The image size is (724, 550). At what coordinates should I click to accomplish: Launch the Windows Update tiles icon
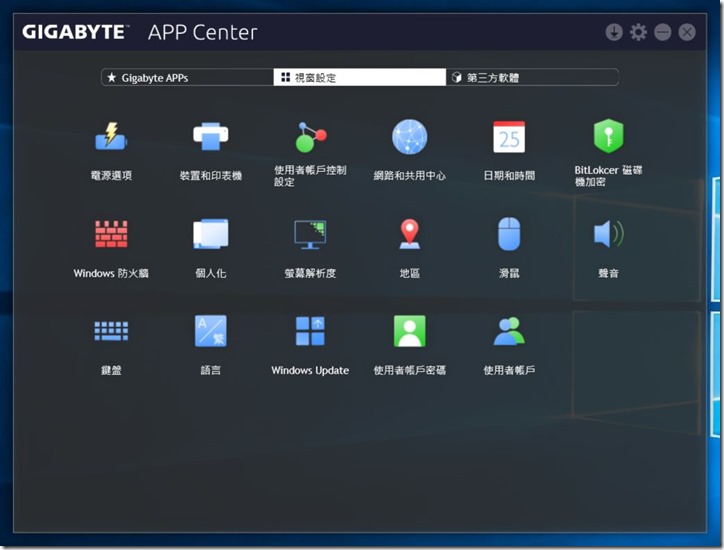tap(310, 331)
